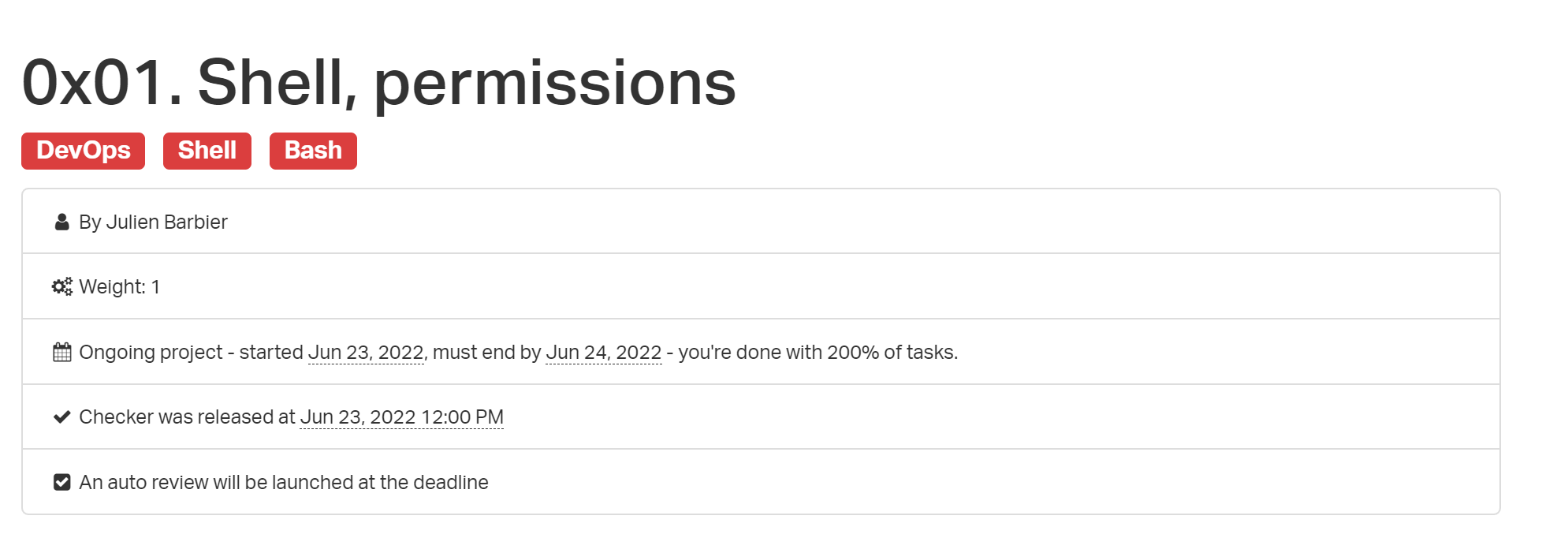Click the auto review deadline notice text

click(x=284, y=483)
